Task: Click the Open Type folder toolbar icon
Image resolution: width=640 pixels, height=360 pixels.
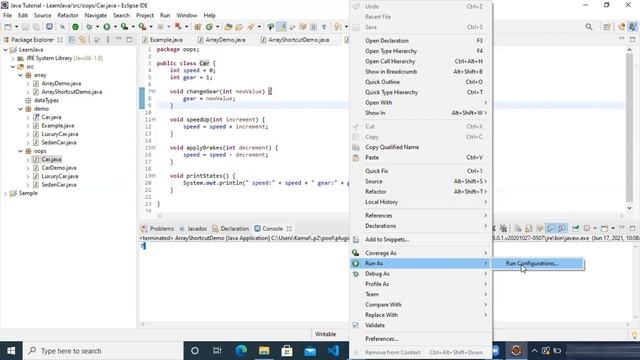Action: [x=229, y=27]
